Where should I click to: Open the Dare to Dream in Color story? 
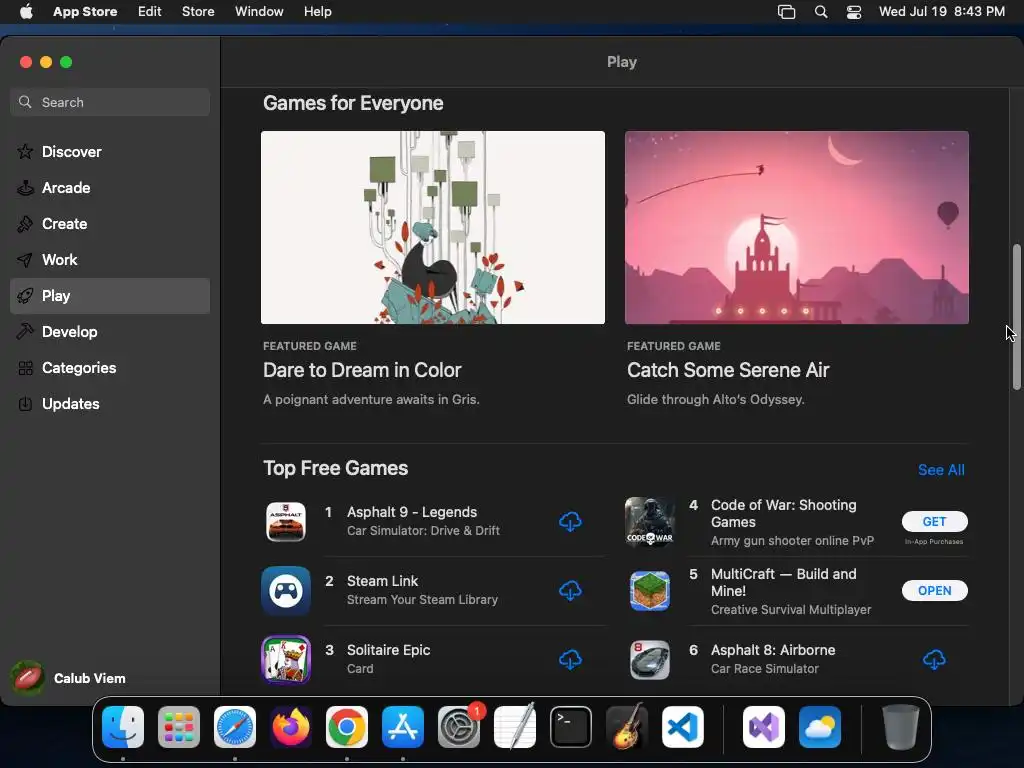pyautogui.click(x=362, y=370)
